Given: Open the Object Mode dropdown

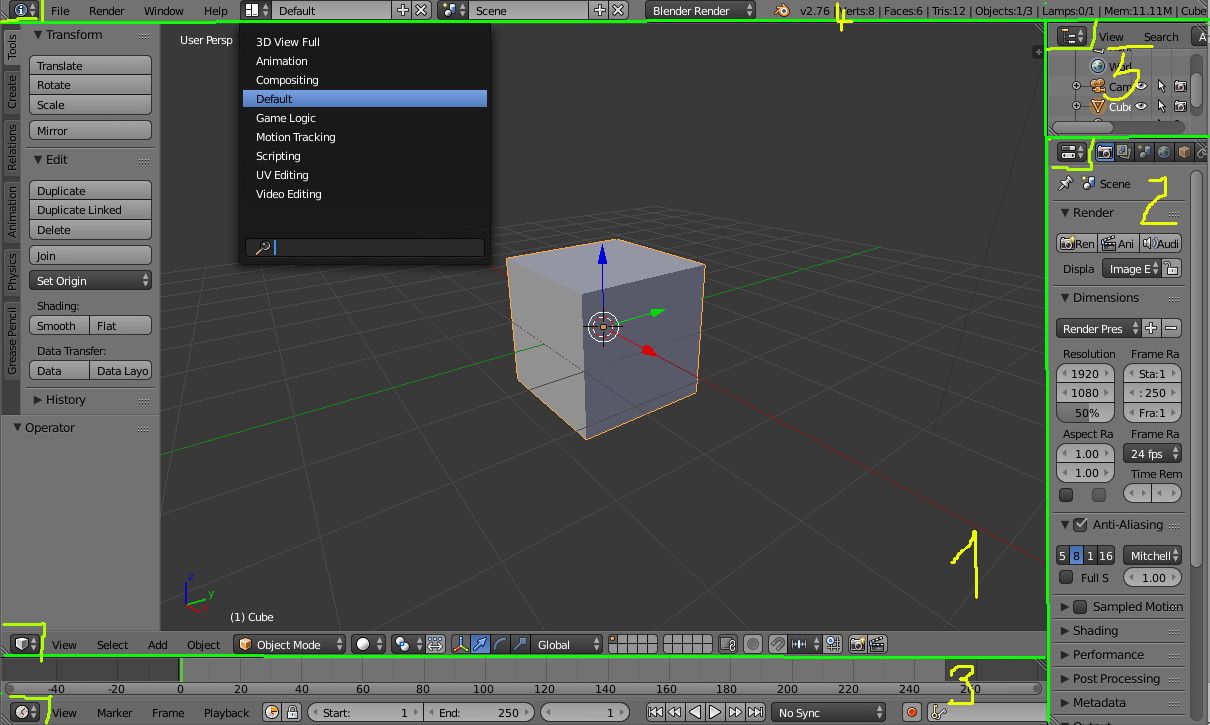Looking at the screenshot, I should [x=290, y=645].
